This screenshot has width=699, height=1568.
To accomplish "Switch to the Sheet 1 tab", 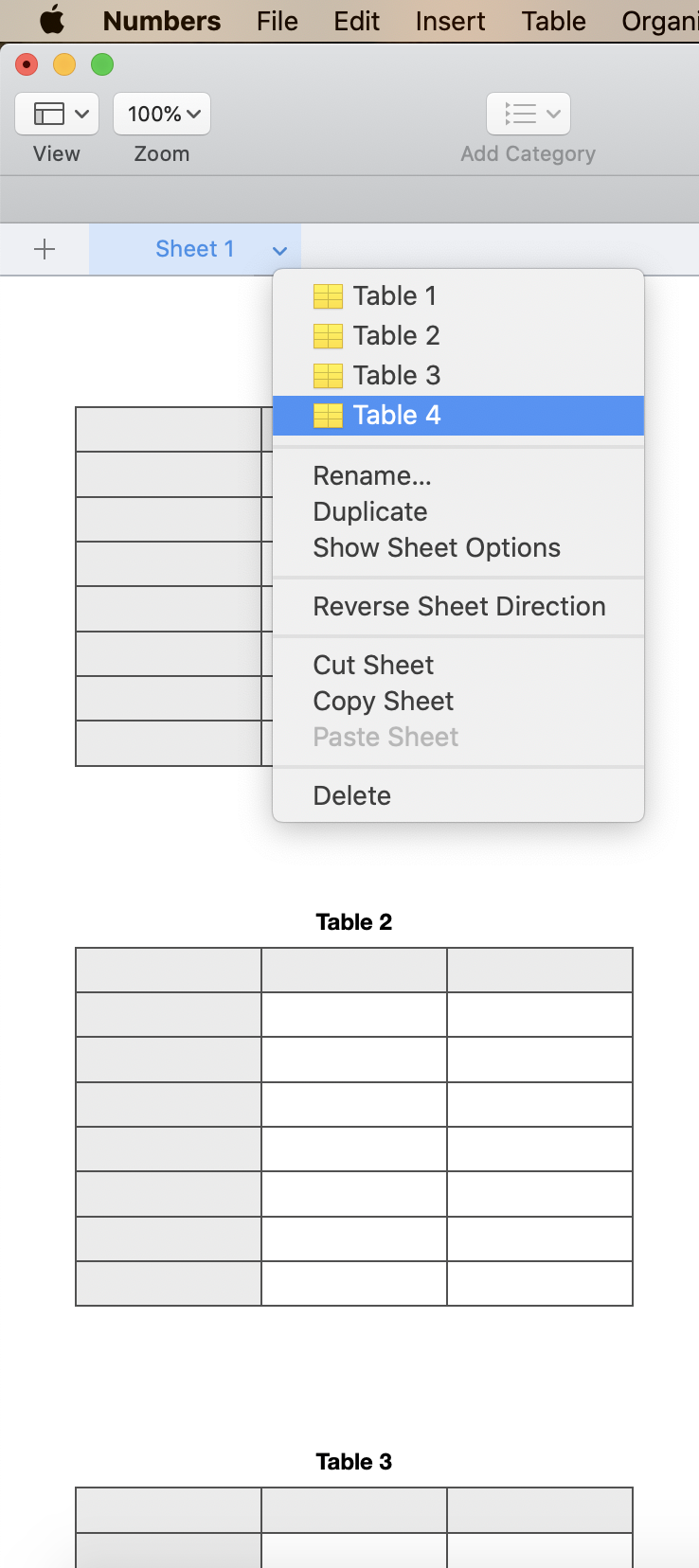I will [x=194, y=249].
